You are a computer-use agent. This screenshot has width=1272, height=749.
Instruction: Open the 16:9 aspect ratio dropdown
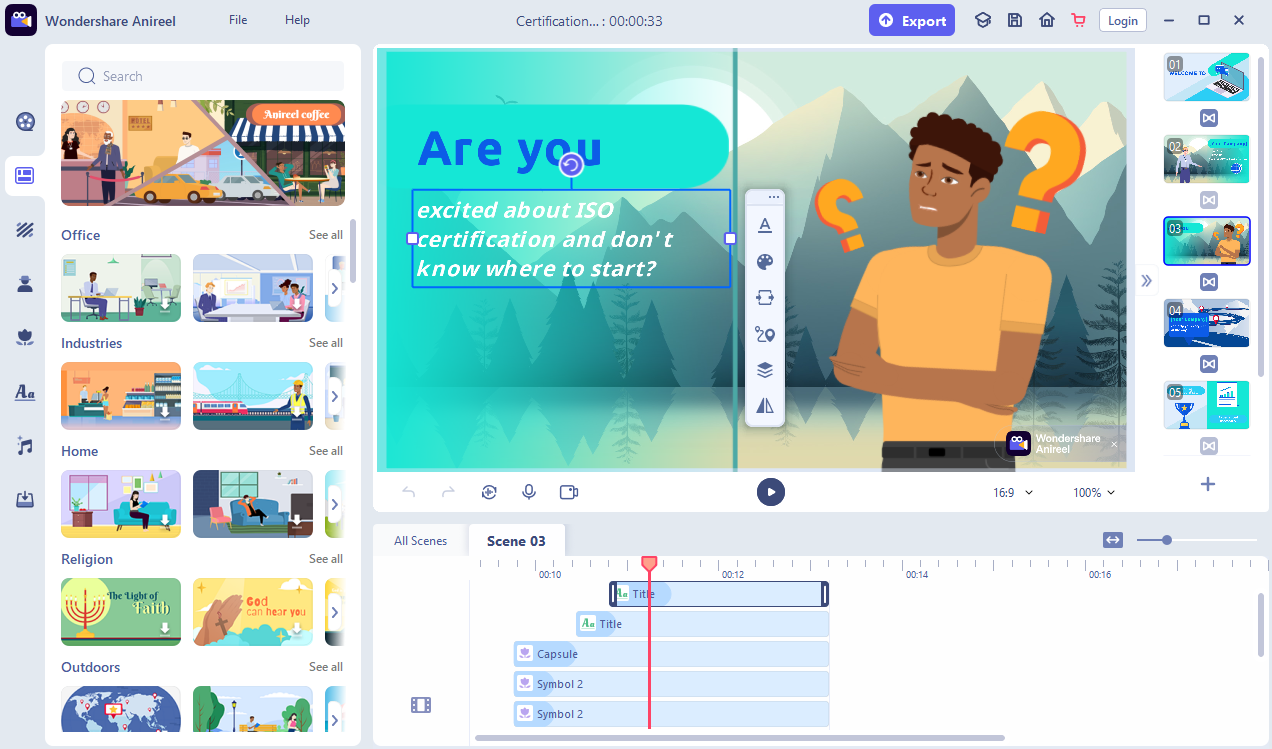(x=1013, y=493)
